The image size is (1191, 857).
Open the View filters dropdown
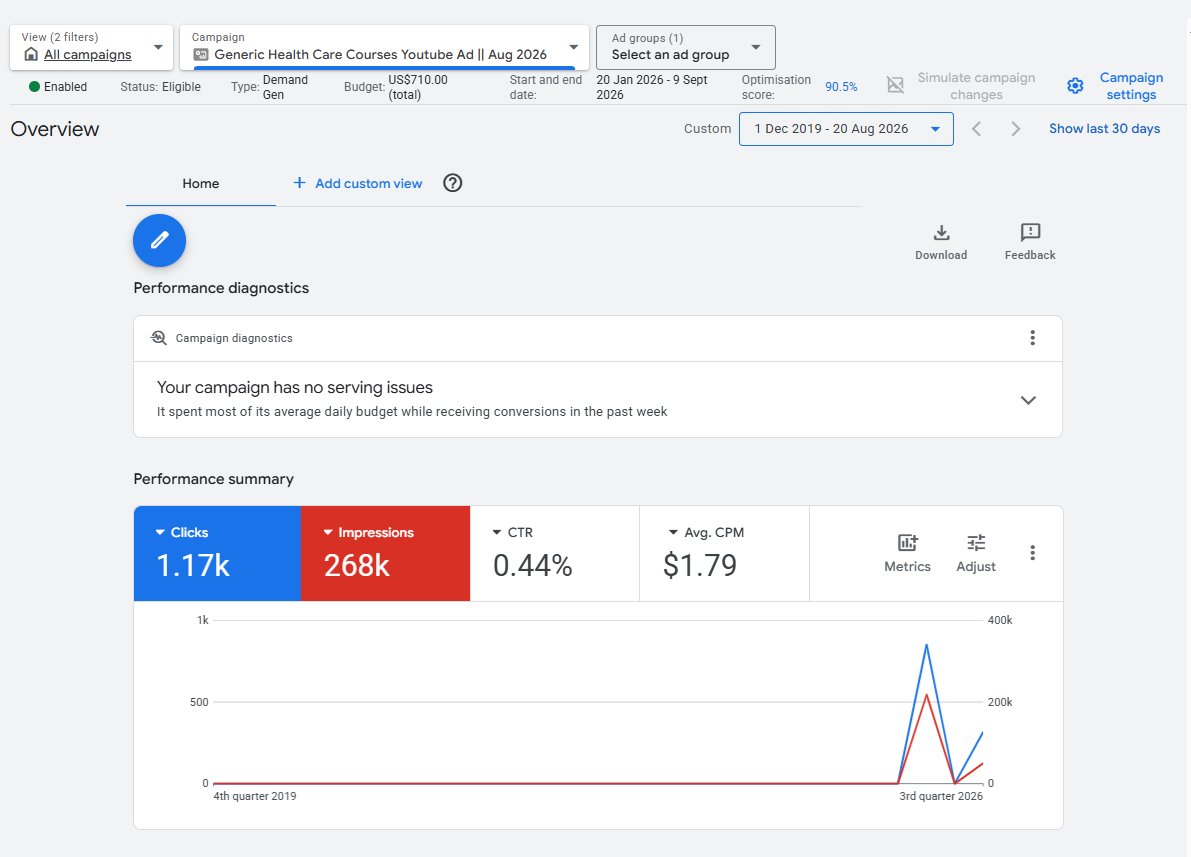tap(91, 47)
